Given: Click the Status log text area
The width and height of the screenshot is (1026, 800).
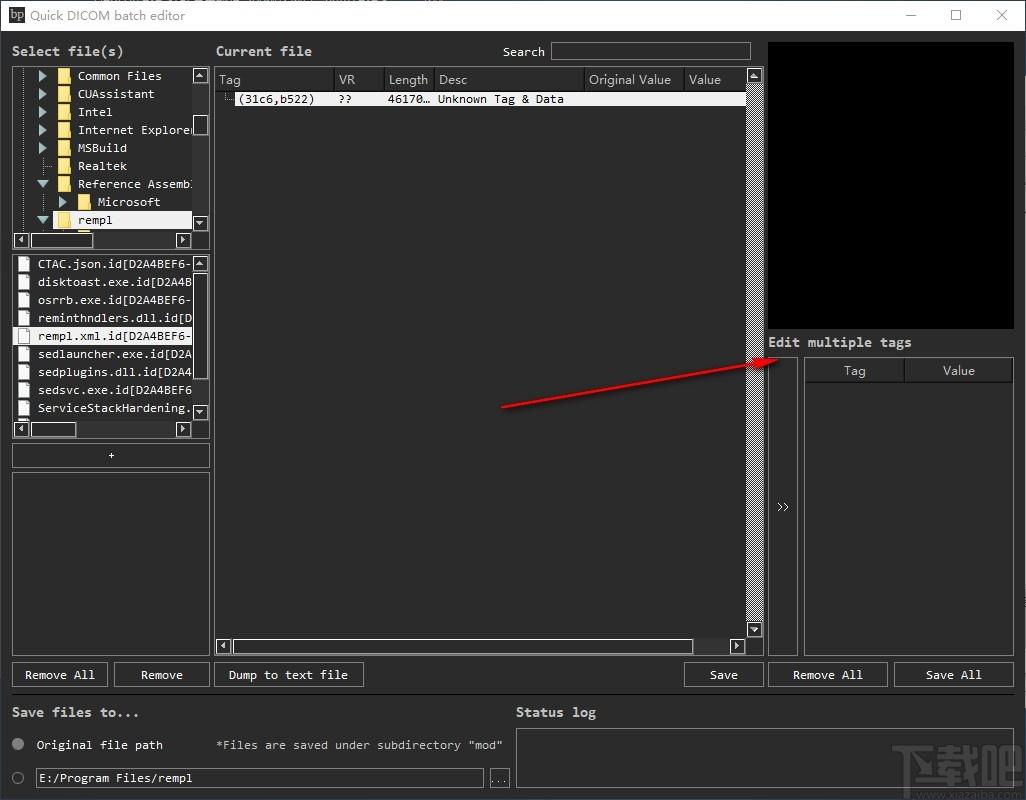Looking at the screenshot, I should 764,758.
